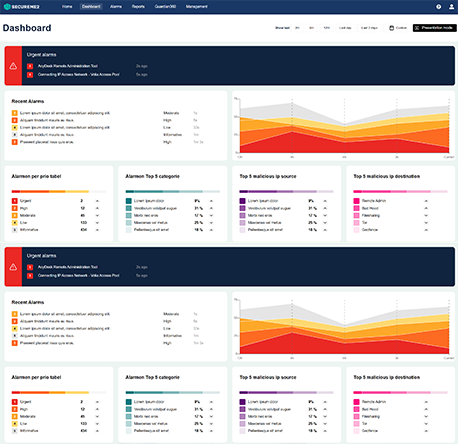Click the Moderate priority icon, upper prio label card
This screenshot has height=444, width=458.
pyautogui.click(x=15, y=215)
